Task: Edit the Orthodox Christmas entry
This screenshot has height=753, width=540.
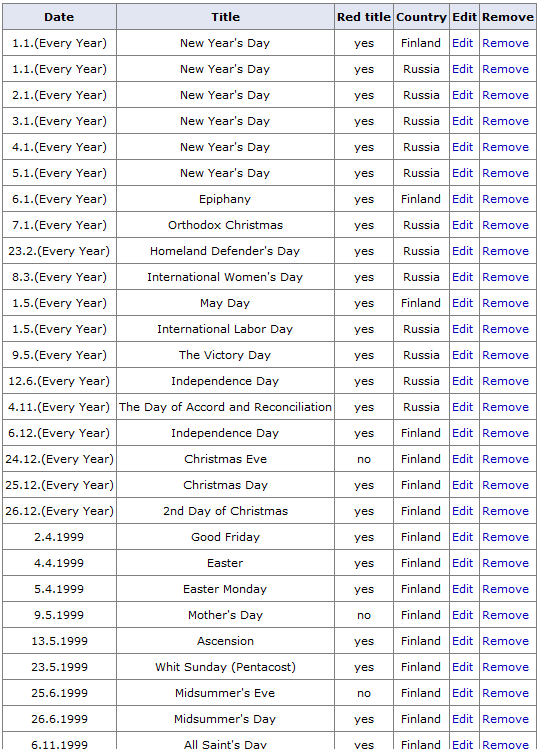Action: click(462, 225)
